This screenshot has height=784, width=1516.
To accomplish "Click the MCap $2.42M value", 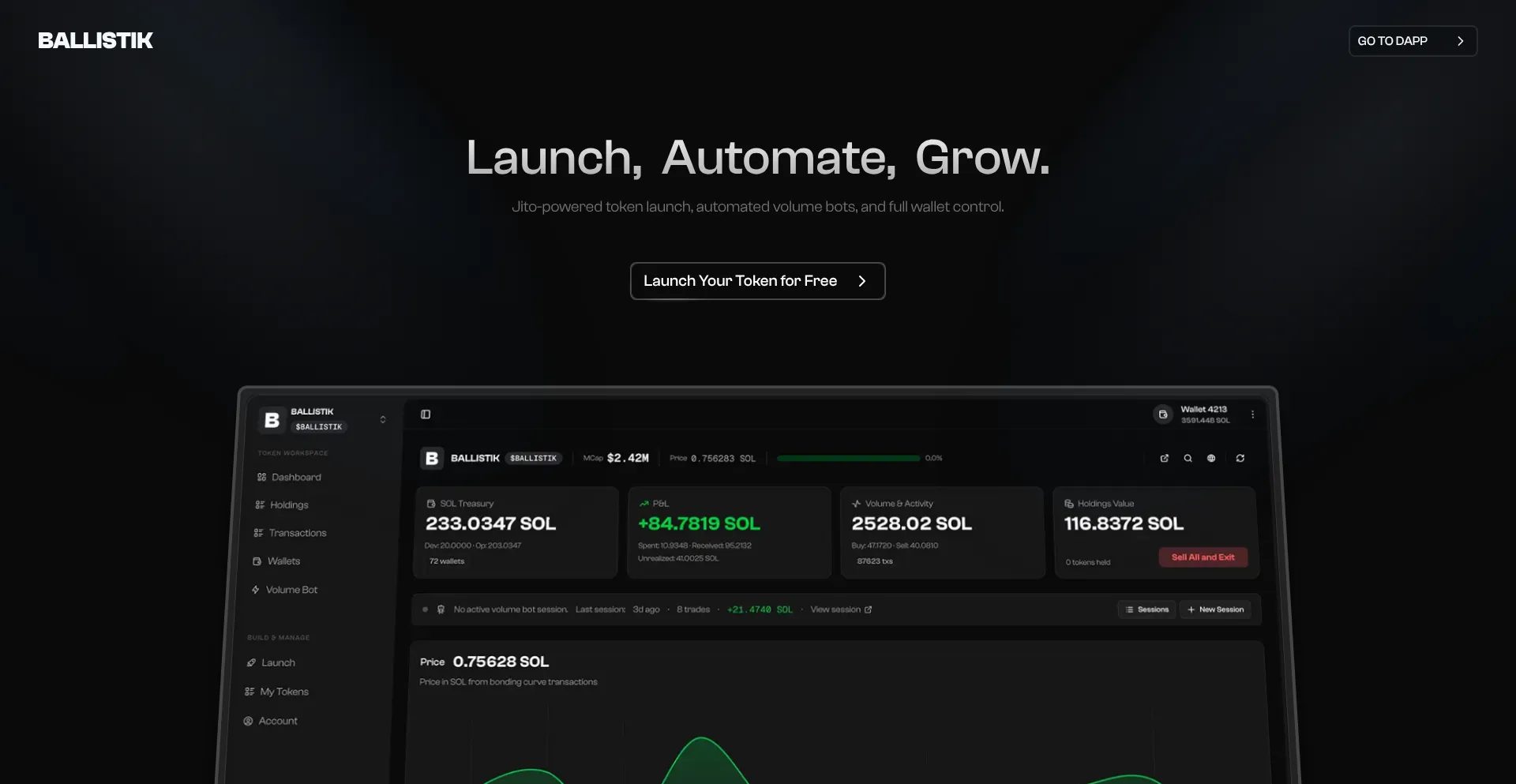I will point(628,458).
